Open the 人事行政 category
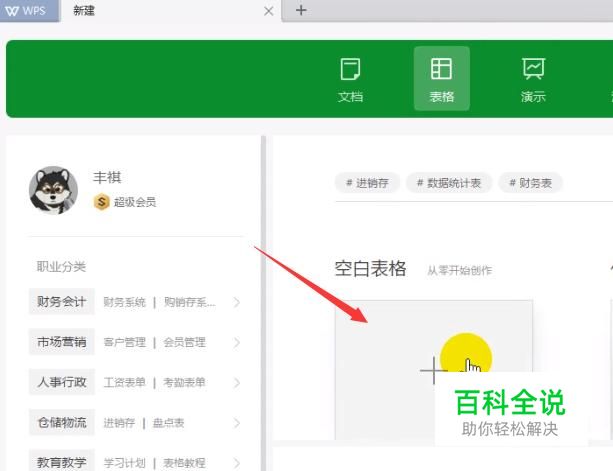 [x=62, y=382]
